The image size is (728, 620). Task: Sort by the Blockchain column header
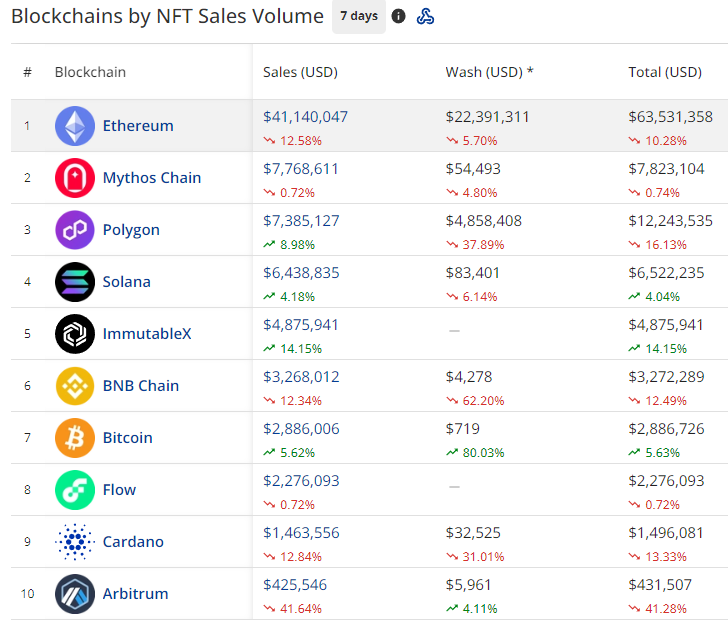90,72
